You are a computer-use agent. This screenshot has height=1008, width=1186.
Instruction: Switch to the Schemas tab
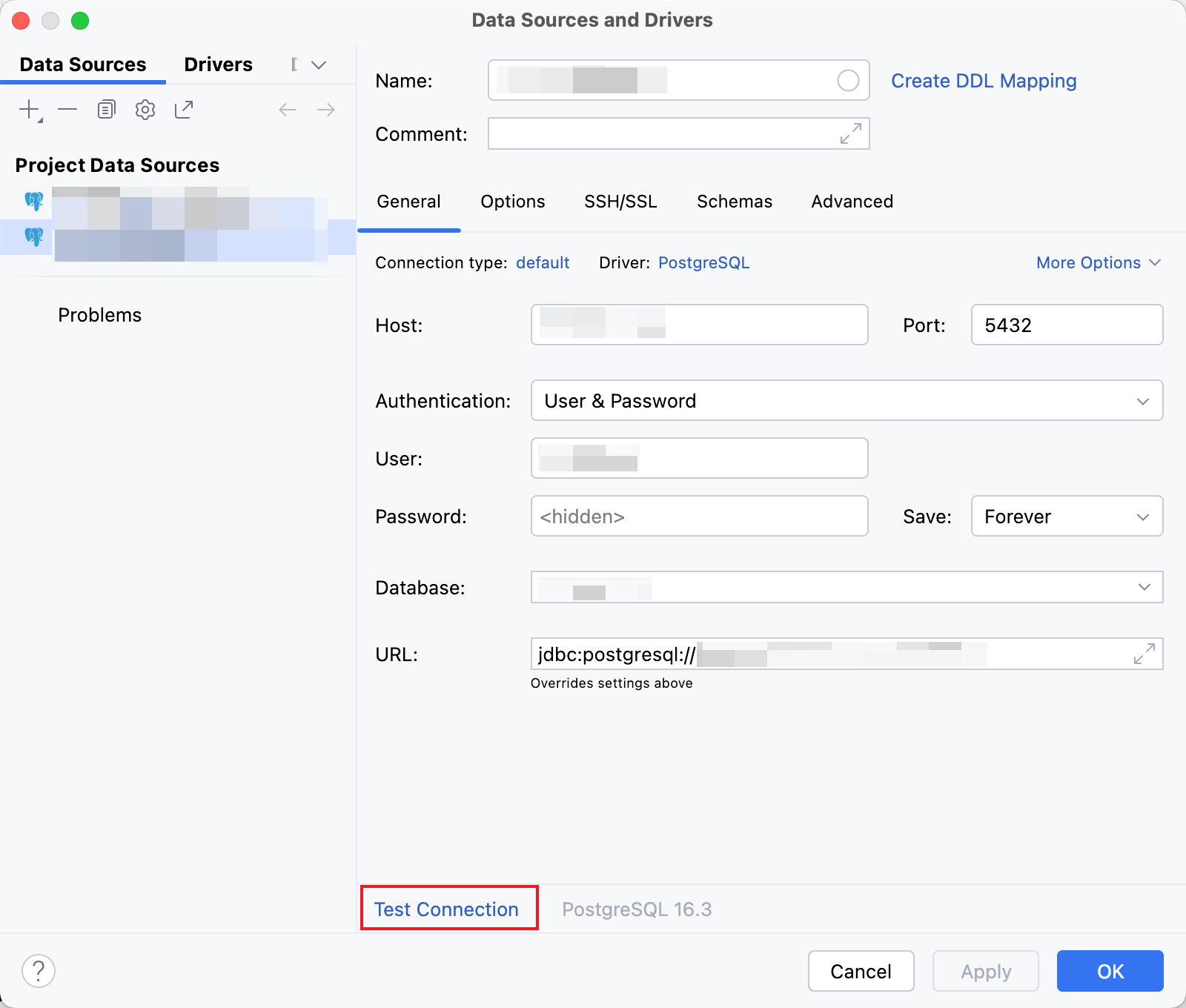734,202
